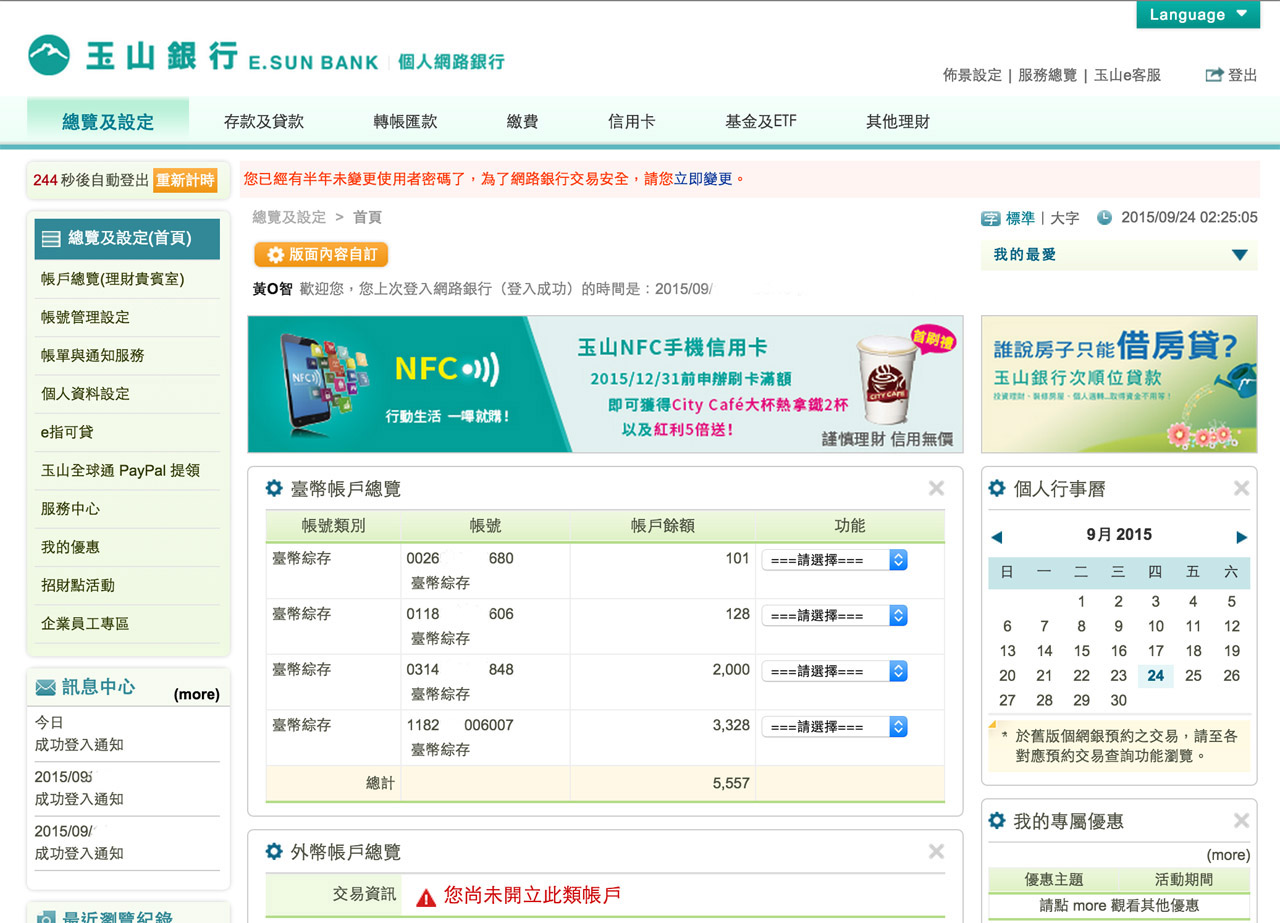This screenshot has width=1280, height=923.
Task: Open the 其他理財 tab
Action: 898,122
